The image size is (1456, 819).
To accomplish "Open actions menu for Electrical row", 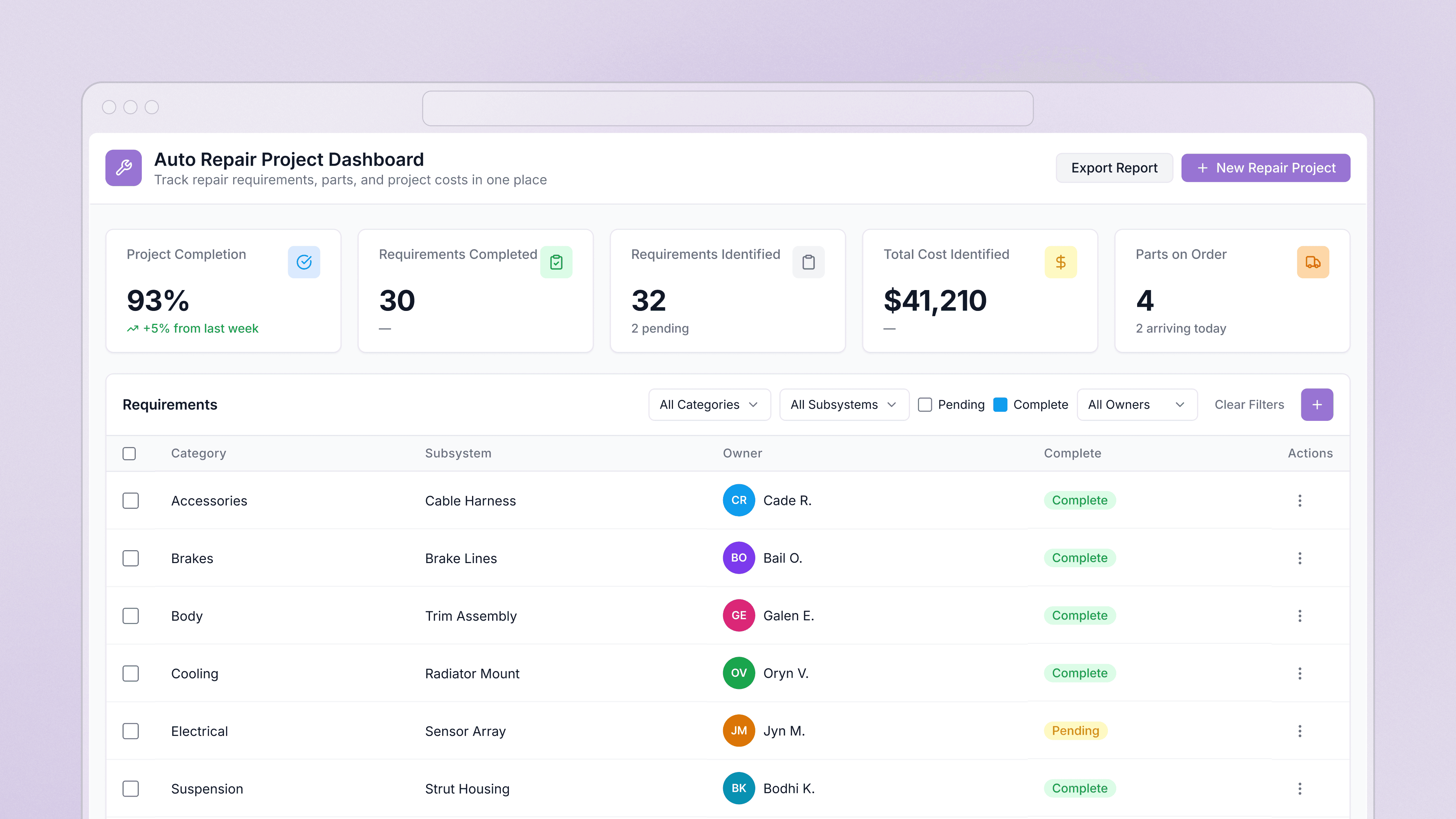I will pyautogui.click(x=1300, y=731).
